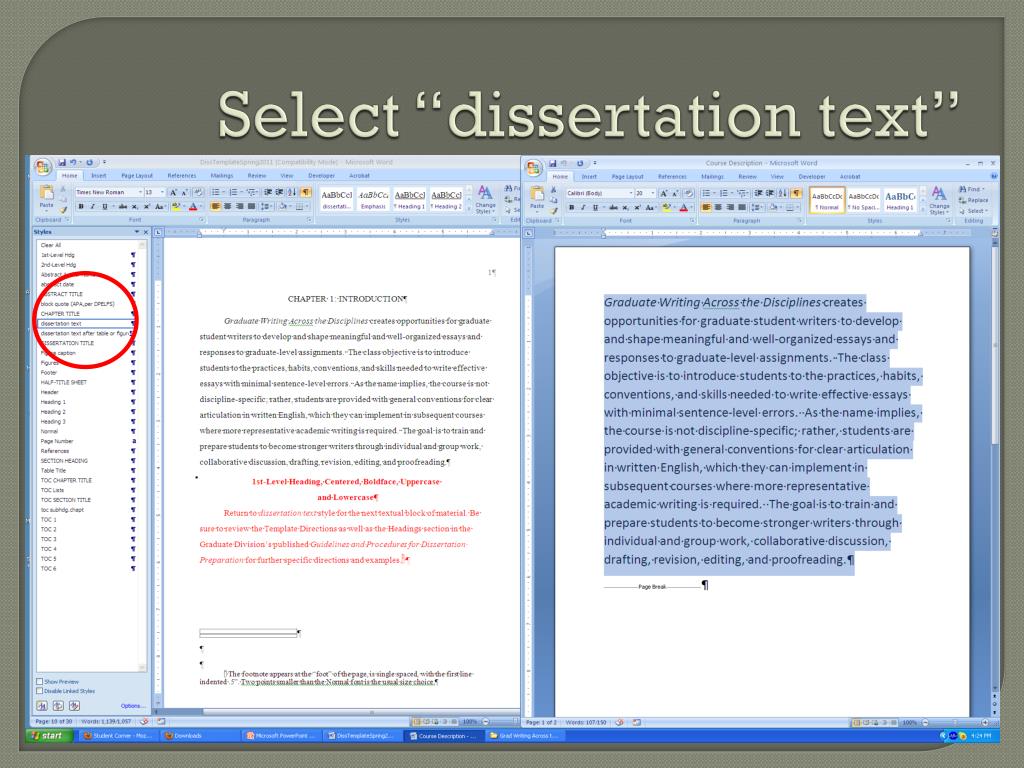
Task: Toggle Italic in the left Word window
Action: (x=92, y=206)
